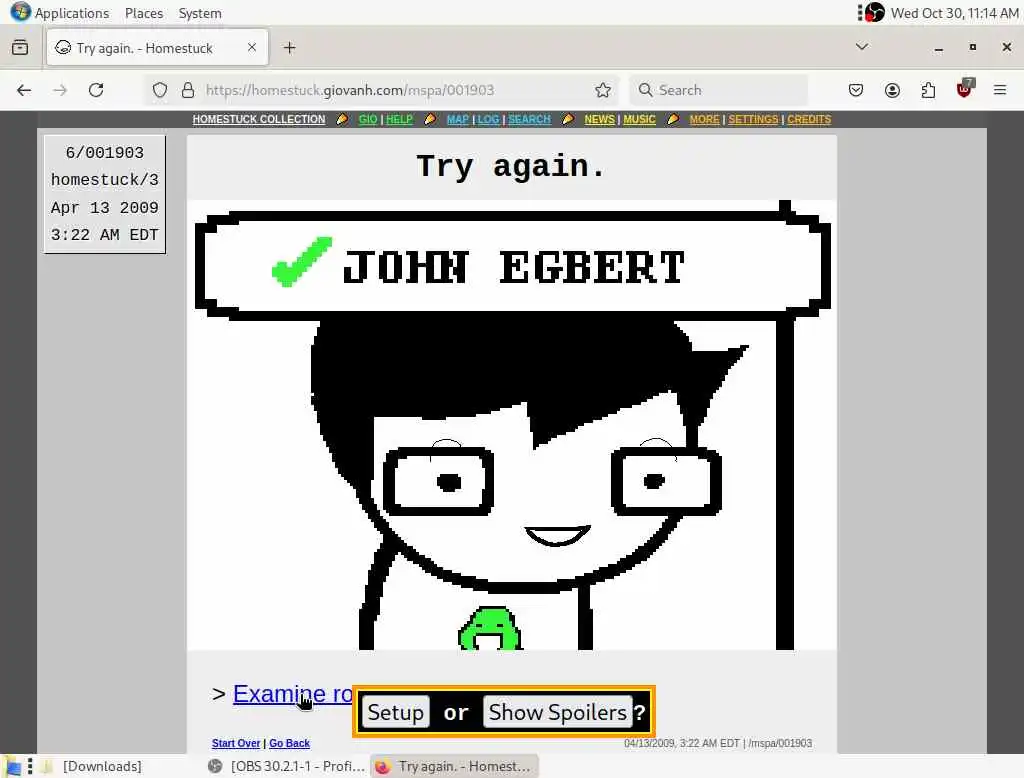Screen dimensions: 1024x778
Task: Open the Pocket save icon
Action: point(856,90)
